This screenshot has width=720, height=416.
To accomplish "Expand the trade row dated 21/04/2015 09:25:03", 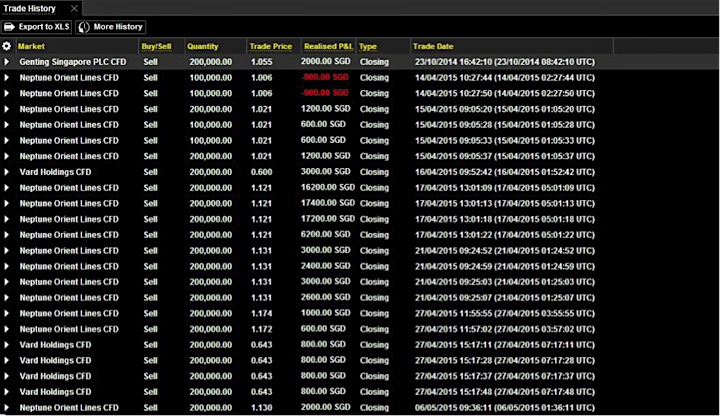I will 6,282.
